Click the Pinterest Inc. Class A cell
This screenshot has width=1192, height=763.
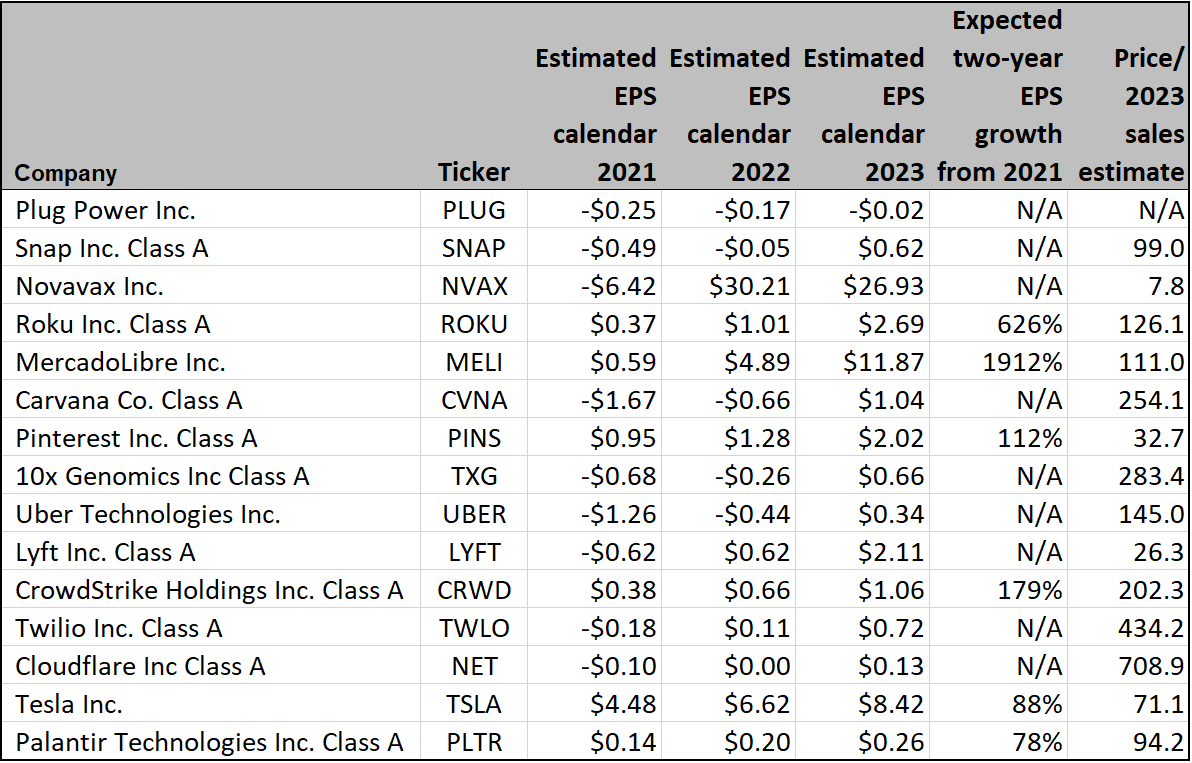click(x=137, y=438)
